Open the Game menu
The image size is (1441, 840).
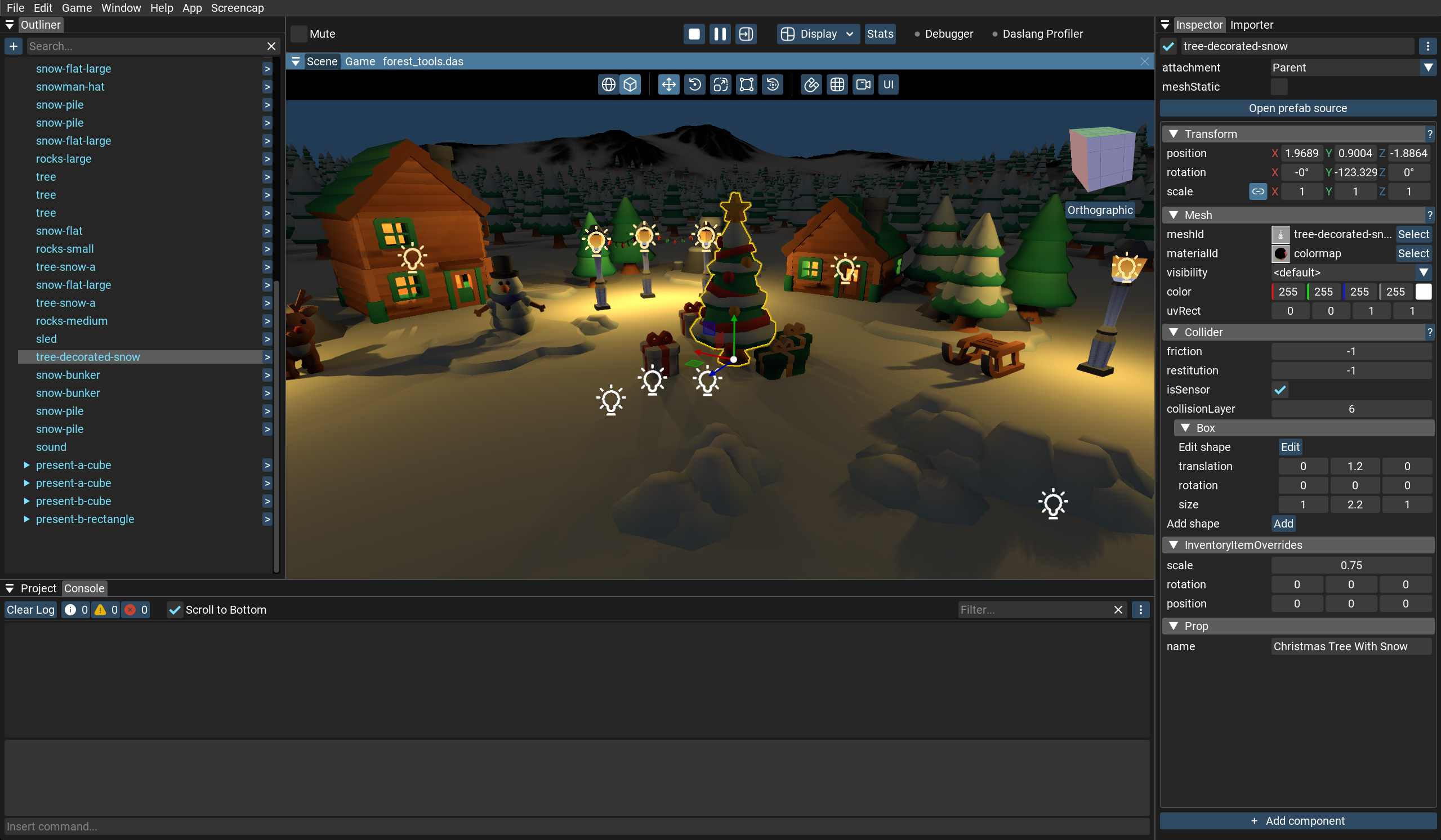point(77,8)
